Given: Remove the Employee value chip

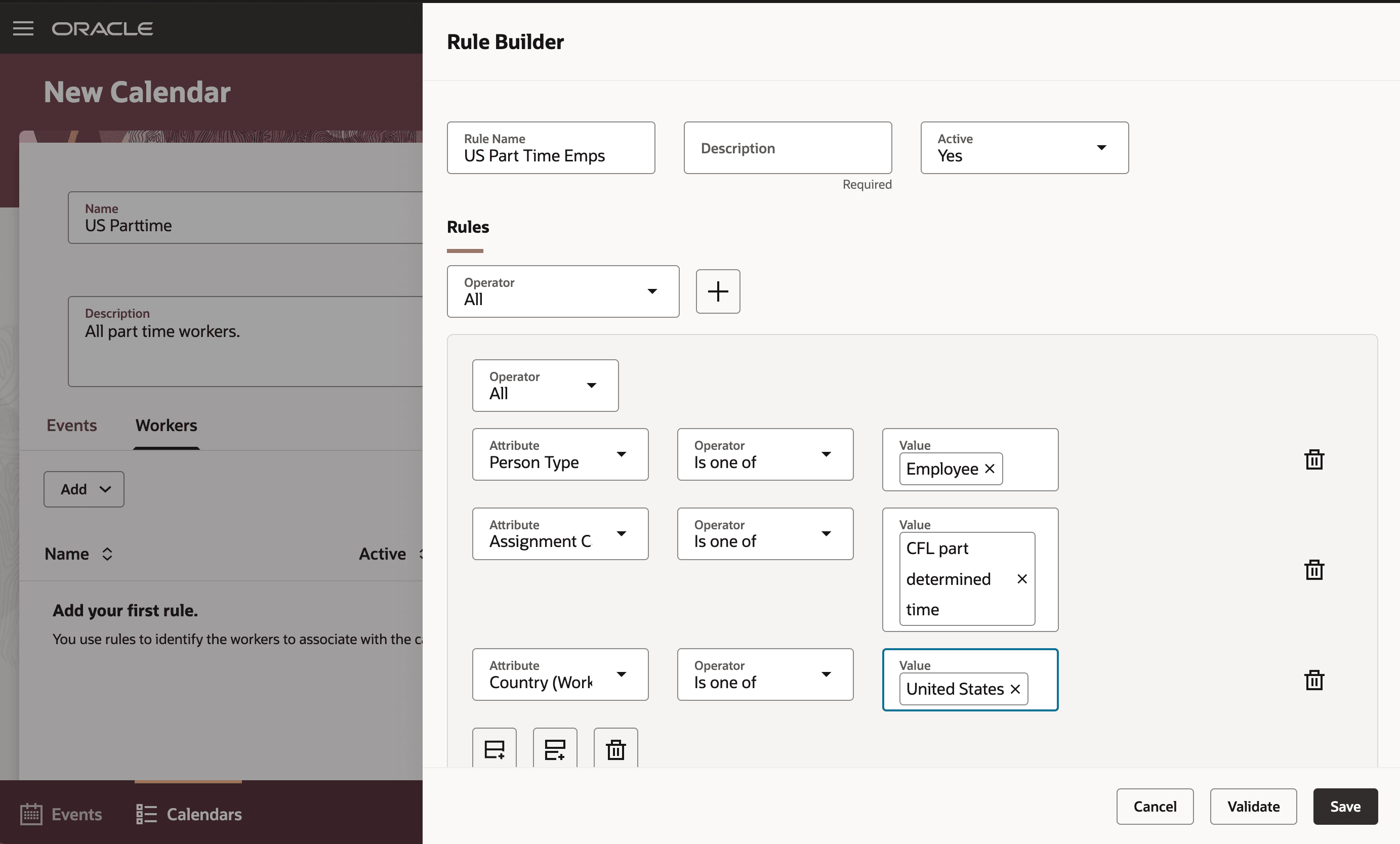Looking at the screenshot, I should click(990, 469).
